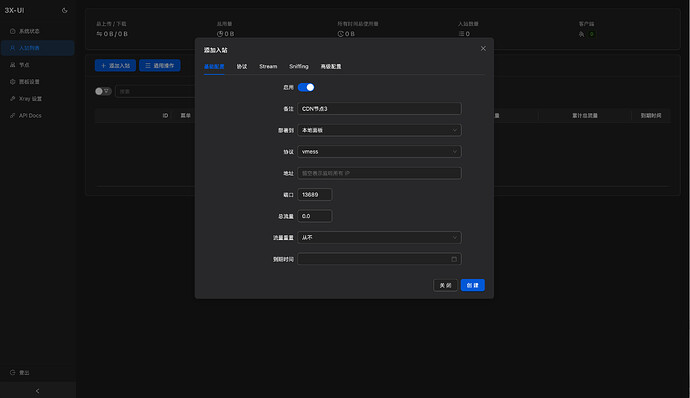Image resolution: width=690 pixels, height=398 pixels.
Task: Click the 添加入站 button in the background page
Action: pyautogui.click(x=115, y=66)
